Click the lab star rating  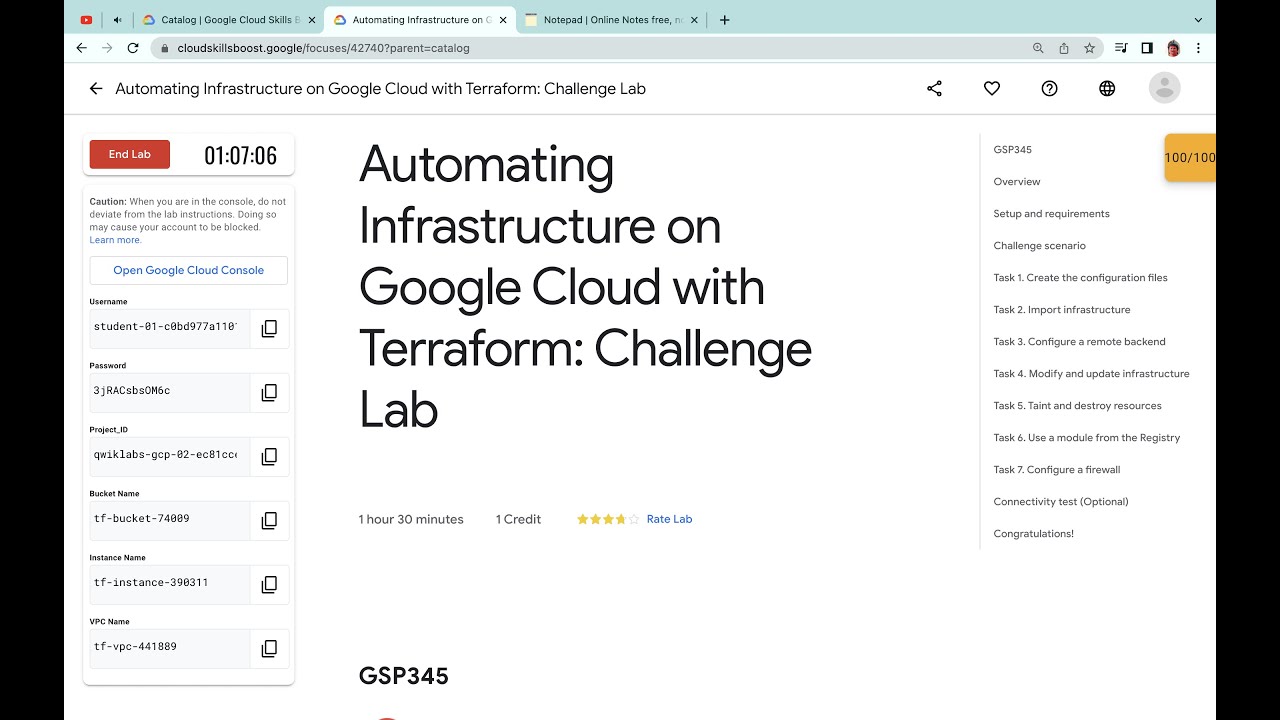[608, 519]
